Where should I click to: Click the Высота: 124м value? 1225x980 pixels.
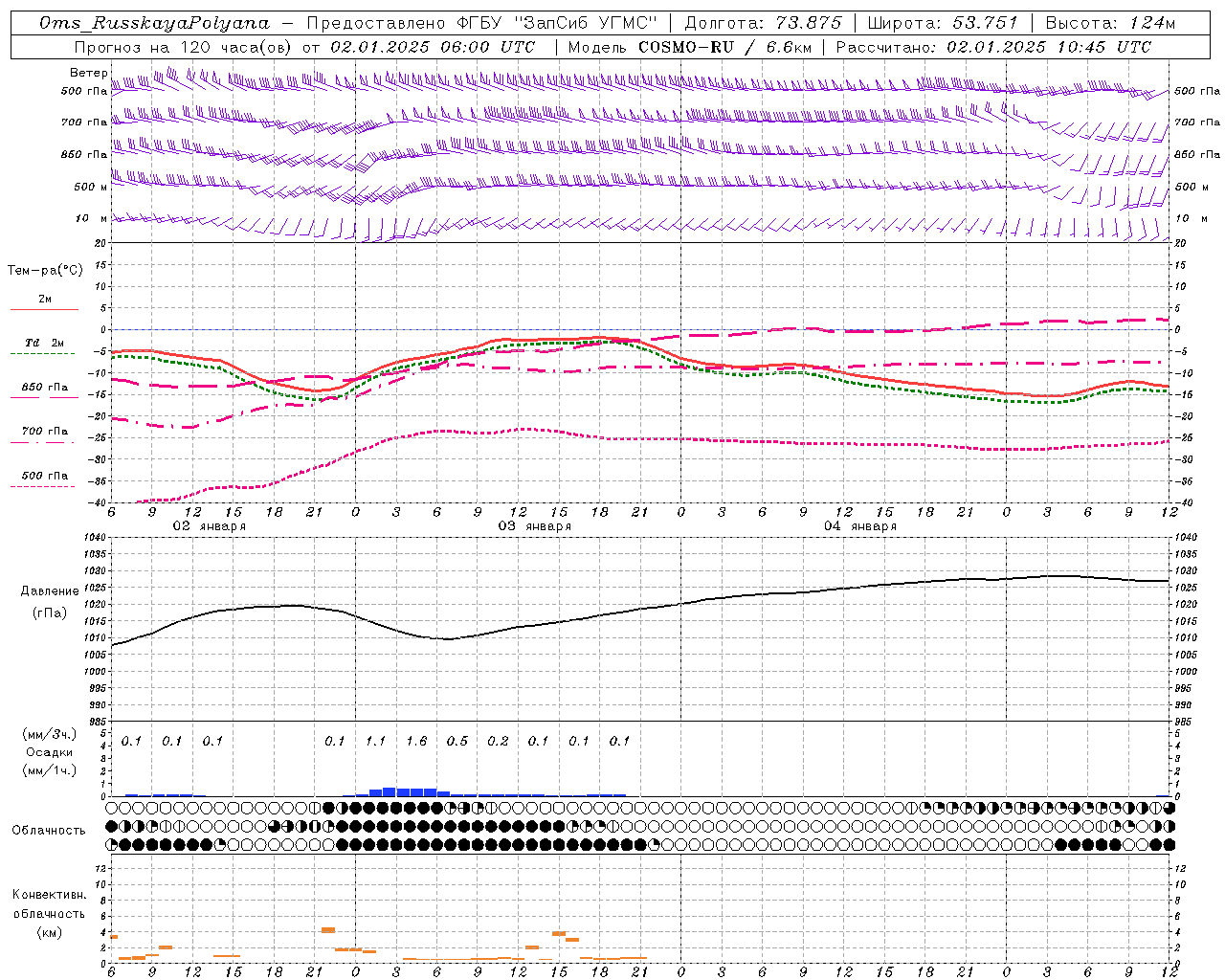coord(1110,23)
